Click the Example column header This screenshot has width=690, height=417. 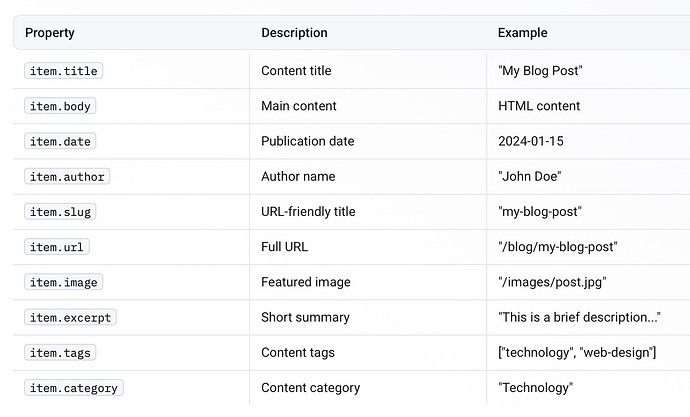pyautogui.click(x=522, y=33)
